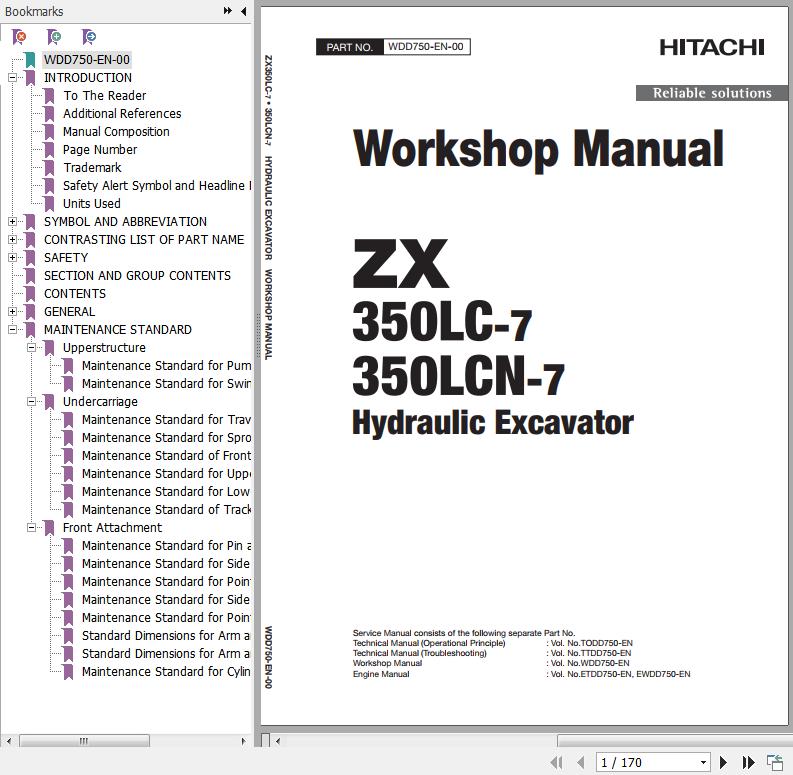This screenshot has width=793, height=775.
Task: Open CONTRASTING LIST OF PART NAME bookmark
Action: pos(144,239)
